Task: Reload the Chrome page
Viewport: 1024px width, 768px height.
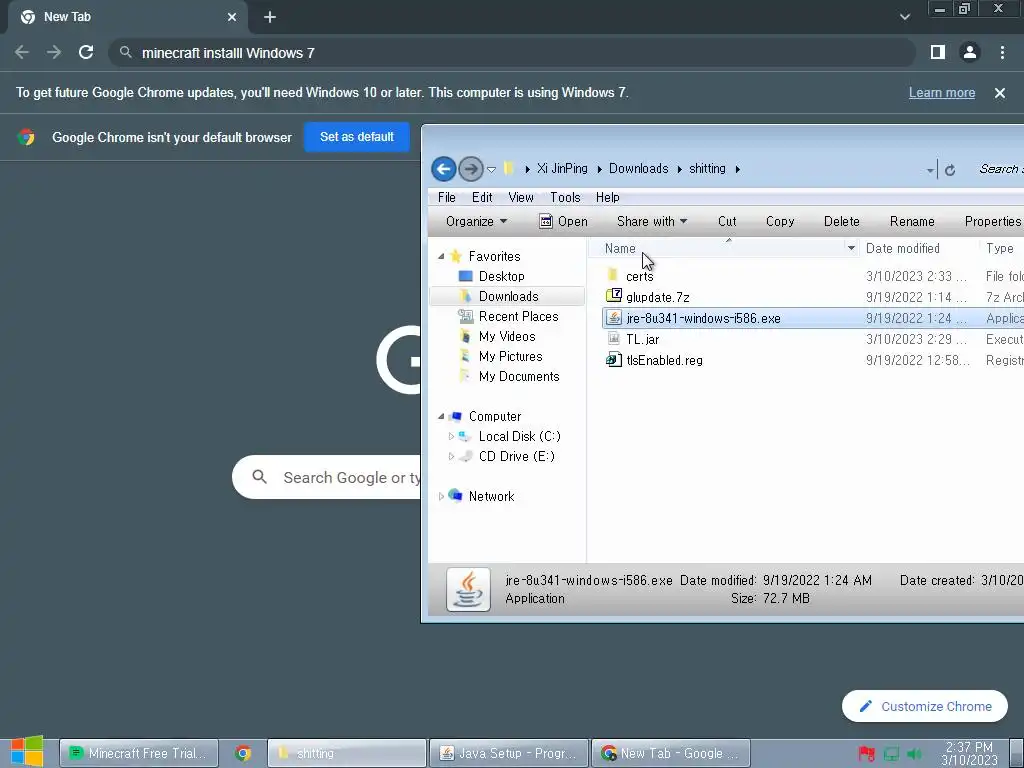Action: pos(86,52)
